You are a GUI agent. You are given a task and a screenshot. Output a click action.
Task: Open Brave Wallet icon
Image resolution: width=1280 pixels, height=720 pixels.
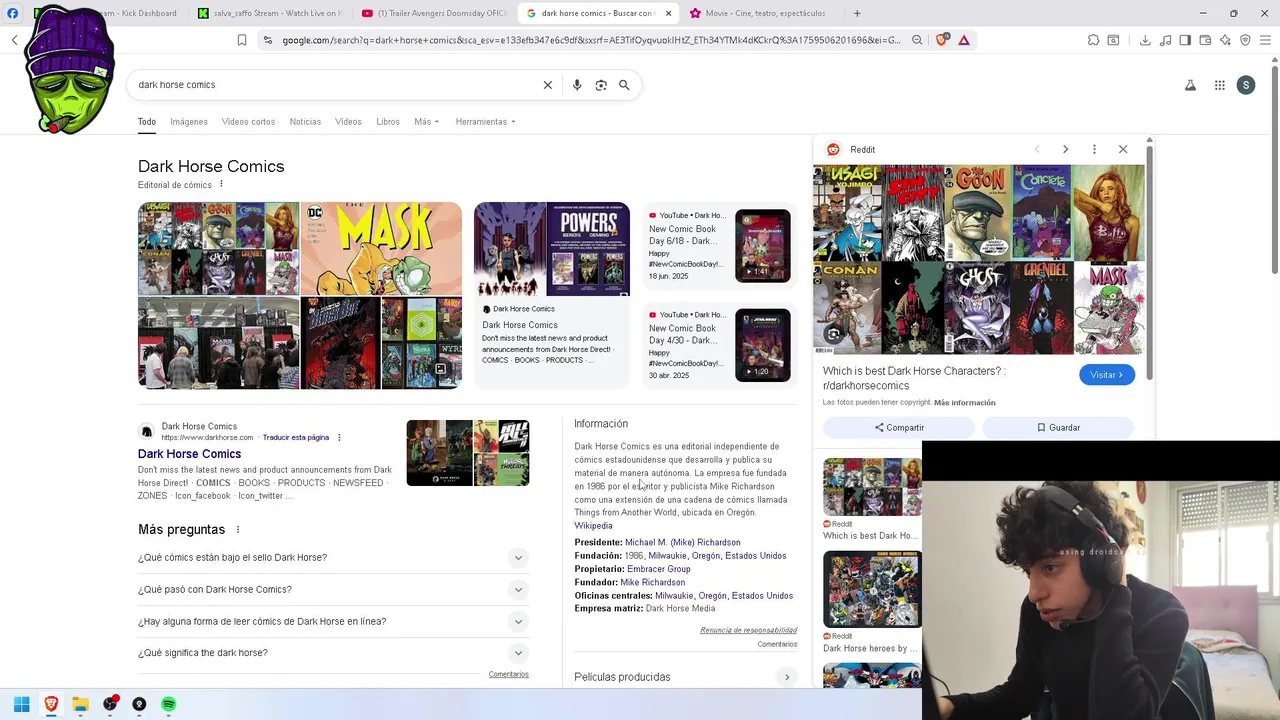pyautogui.click(x=1205, y=40)
